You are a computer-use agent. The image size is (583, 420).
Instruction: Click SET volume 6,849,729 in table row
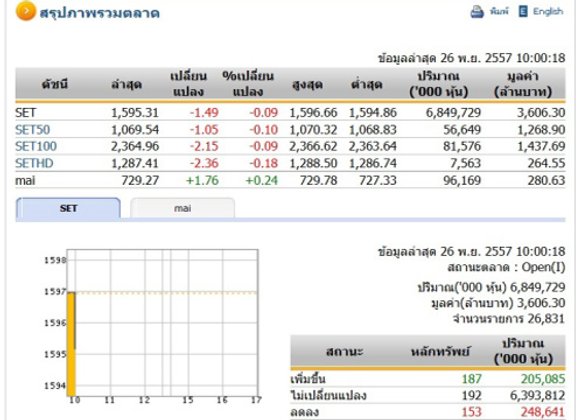click(453, 113)
